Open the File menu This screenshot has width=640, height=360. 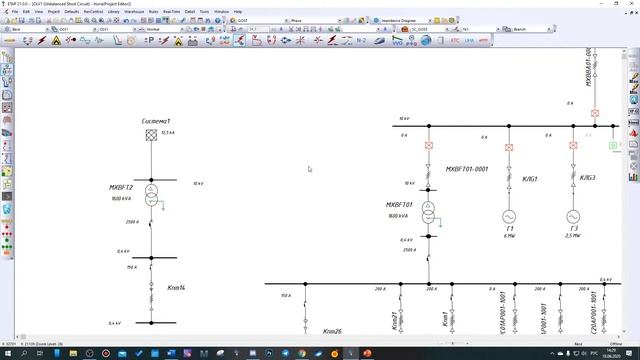(x=15, y=12)
